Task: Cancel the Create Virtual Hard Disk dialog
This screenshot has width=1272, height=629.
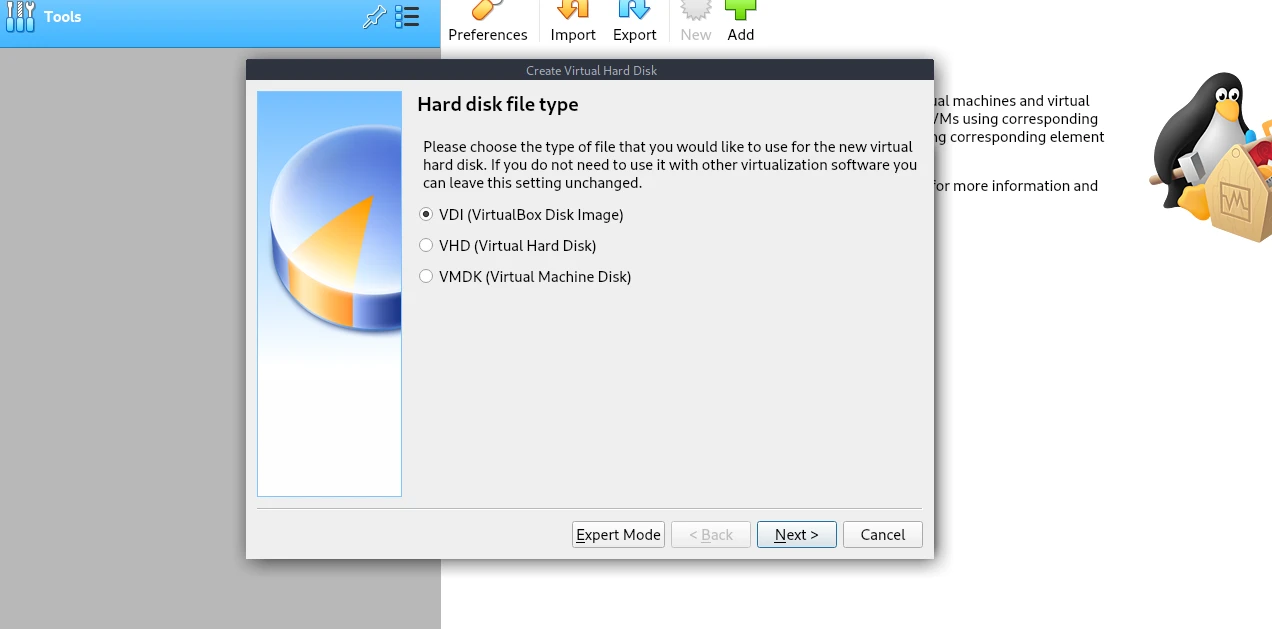Action: (883, 535)
